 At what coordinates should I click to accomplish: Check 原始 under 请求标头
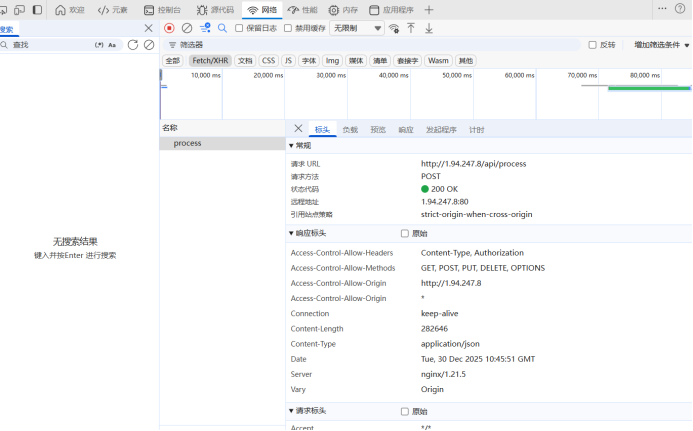tap(404, 412)
